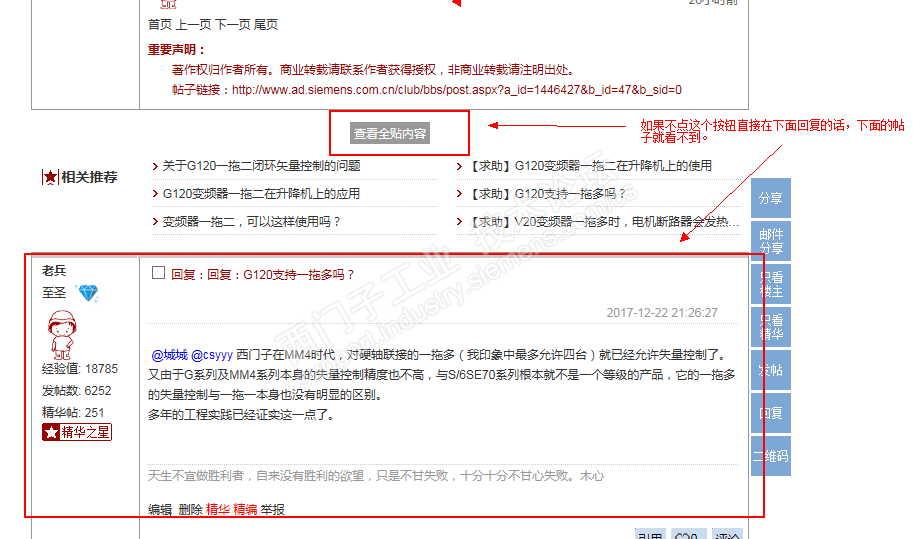The height and width of the screenshot is (539, 913).
Task: Click the 发帖数: 6252 stat
Action: [x=76, y=391]
